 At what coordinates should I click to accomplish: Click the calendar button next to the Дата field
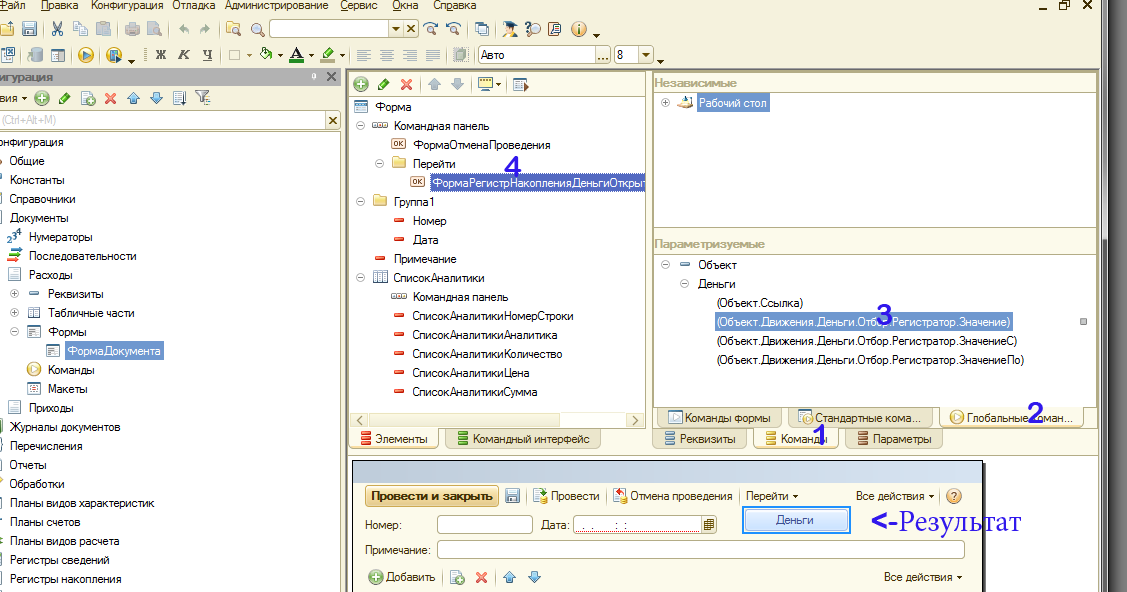click(709, 524)
